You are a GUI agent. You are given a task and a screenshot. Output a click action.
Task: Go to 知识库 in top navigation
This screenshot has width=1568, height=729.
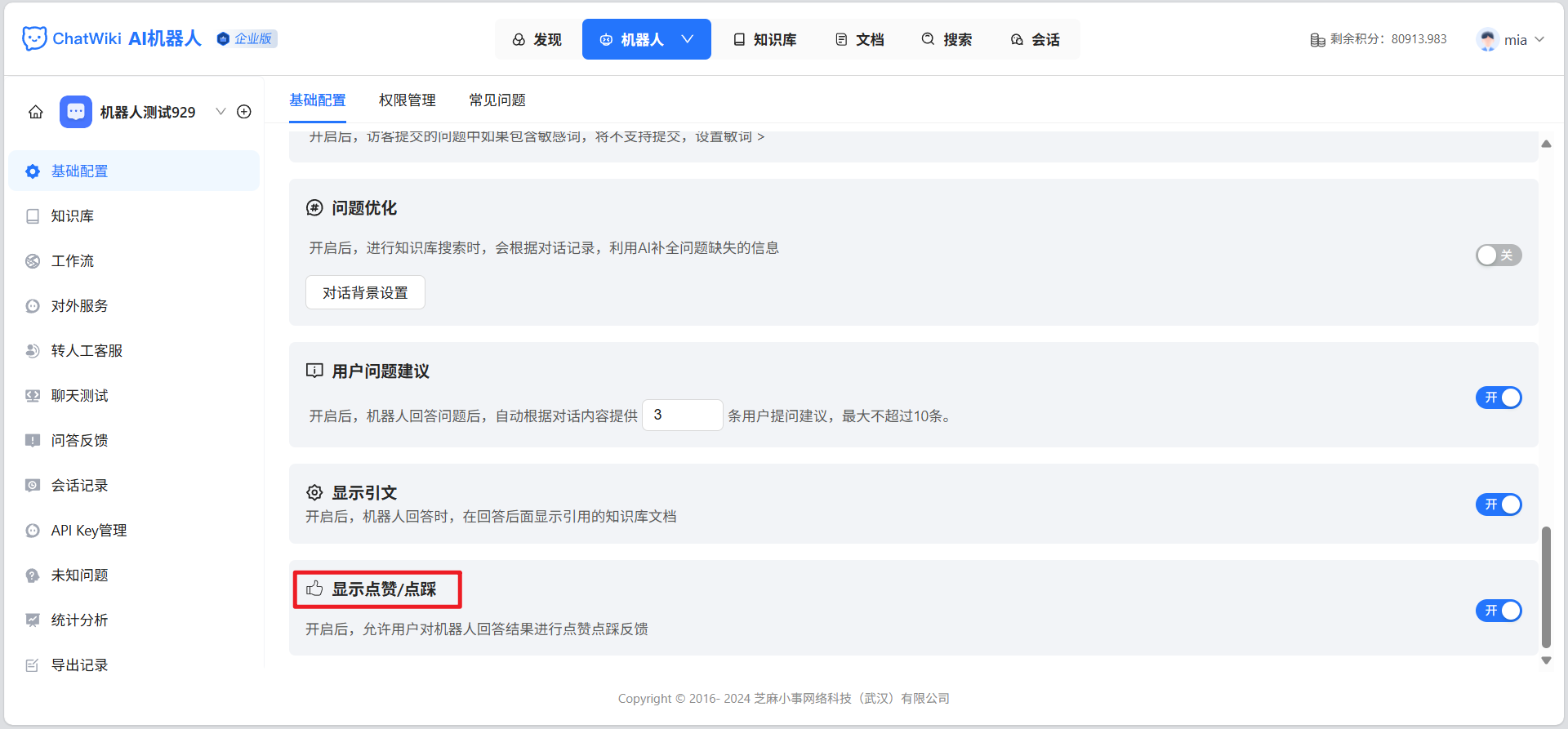tap(765, 39)
